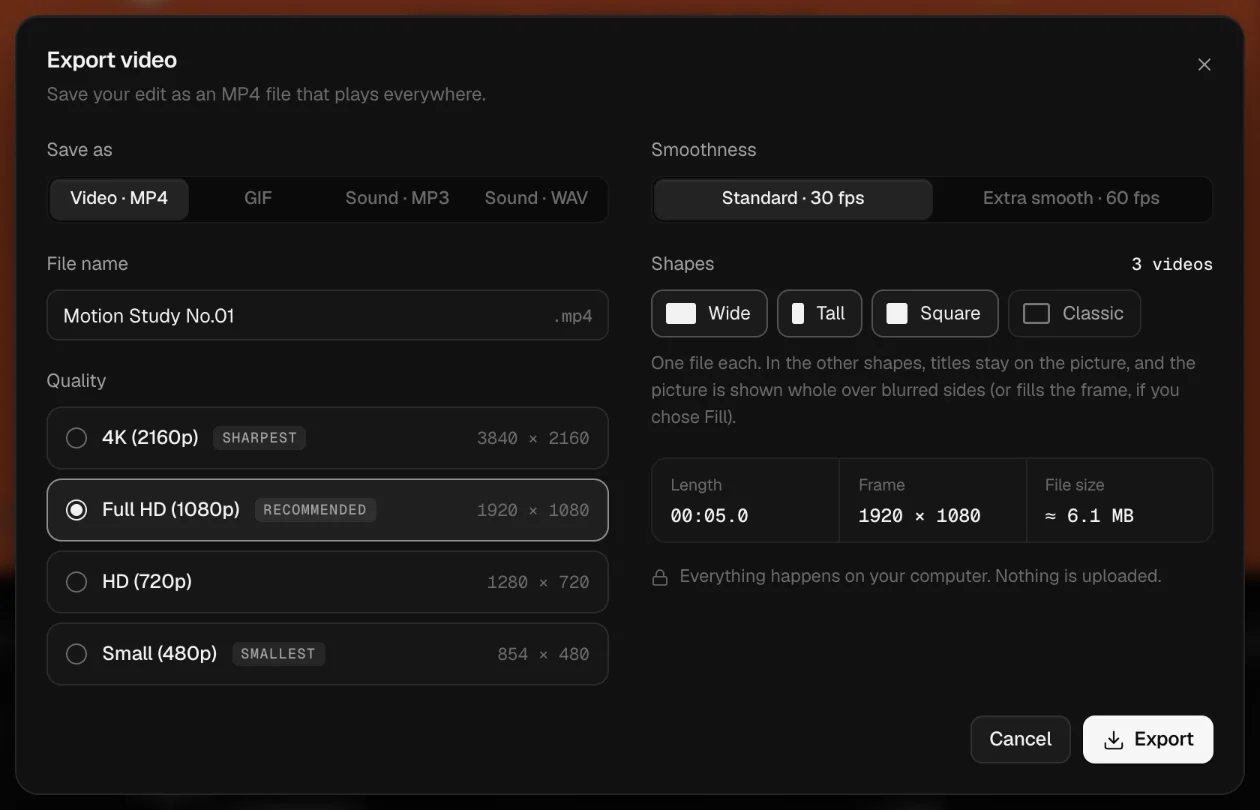Click the Cancel button
The width and height of the screenshot is (1260, 810).
[x=1020, y=739]
